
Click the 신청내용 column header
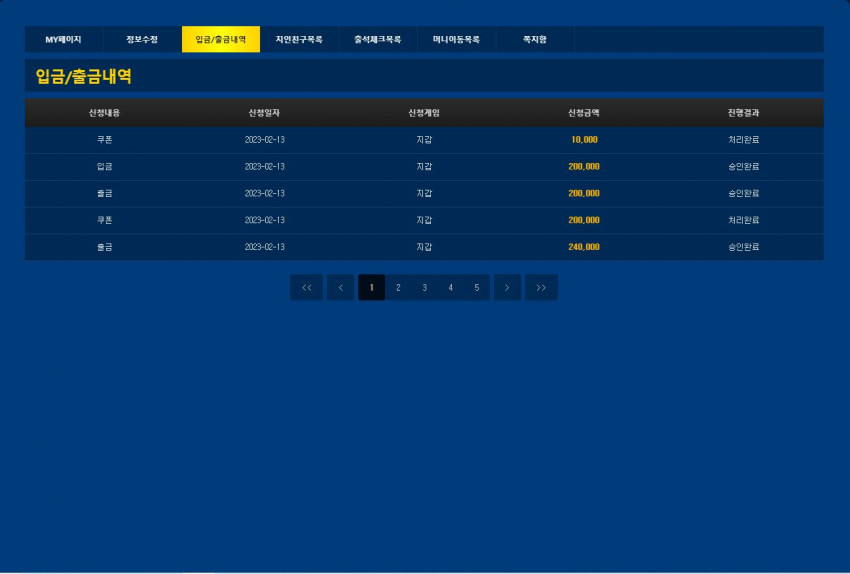pyautogui.click(x=105, y=113)
